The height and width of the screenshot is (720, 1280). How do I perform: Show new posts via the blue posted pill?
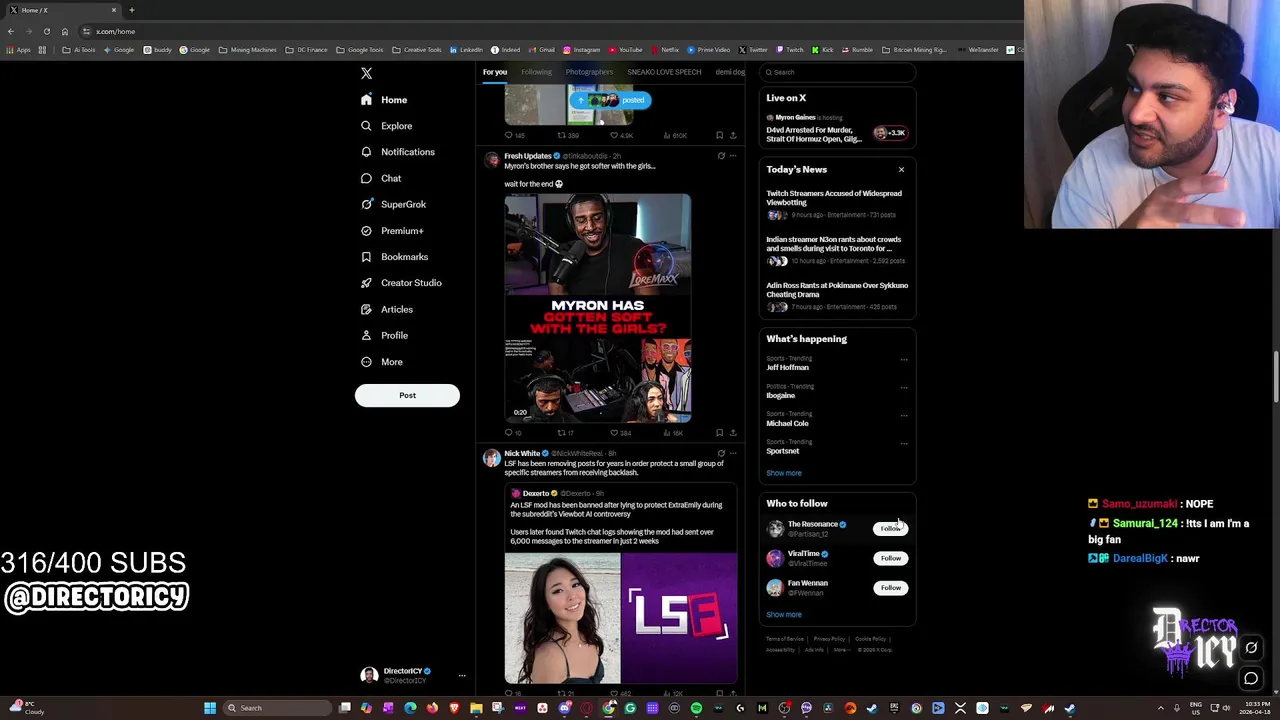[610, 100]
